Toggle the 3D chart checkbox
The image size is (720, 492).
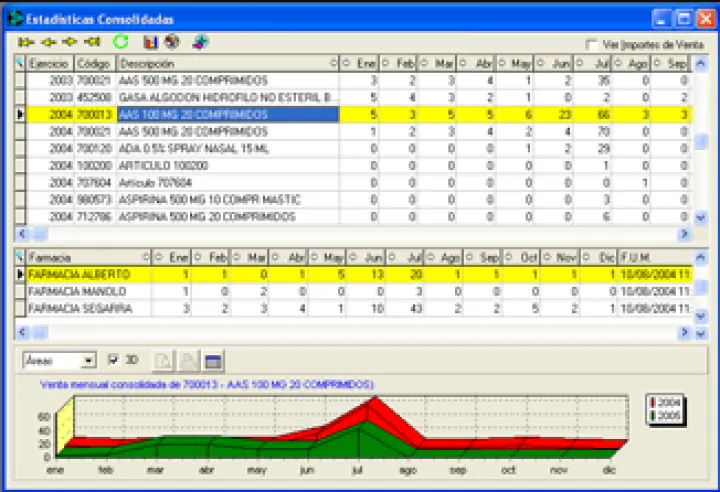[113, 360]
